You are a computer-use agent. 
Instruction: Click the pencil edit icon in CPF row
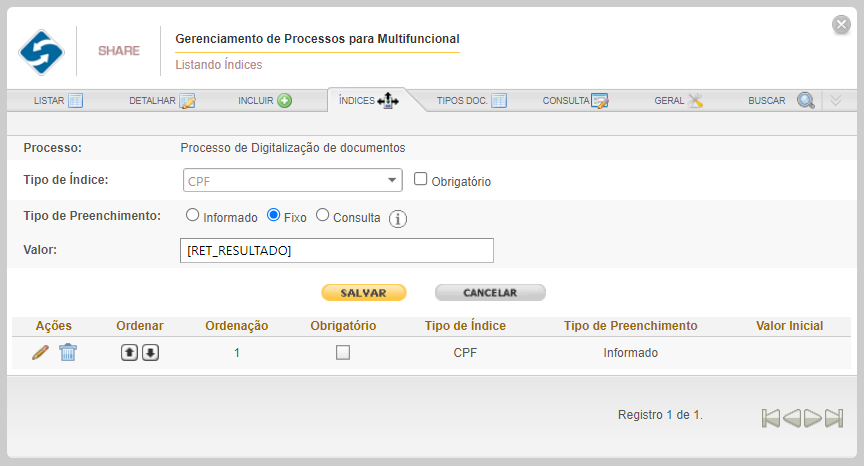pos(40,352)
